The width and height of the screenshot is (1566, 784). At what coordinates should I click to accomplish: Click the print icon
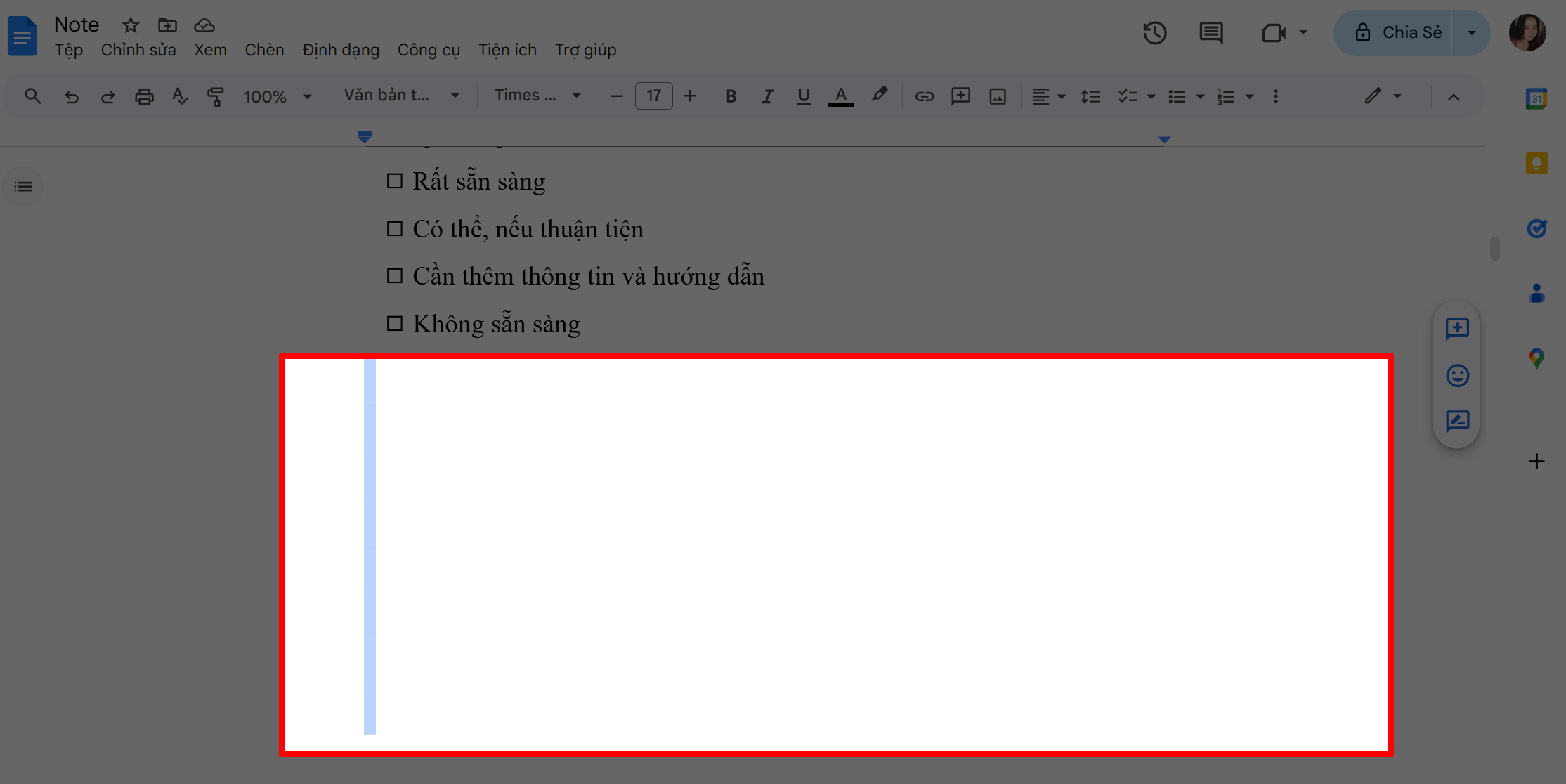click(144, 96)
